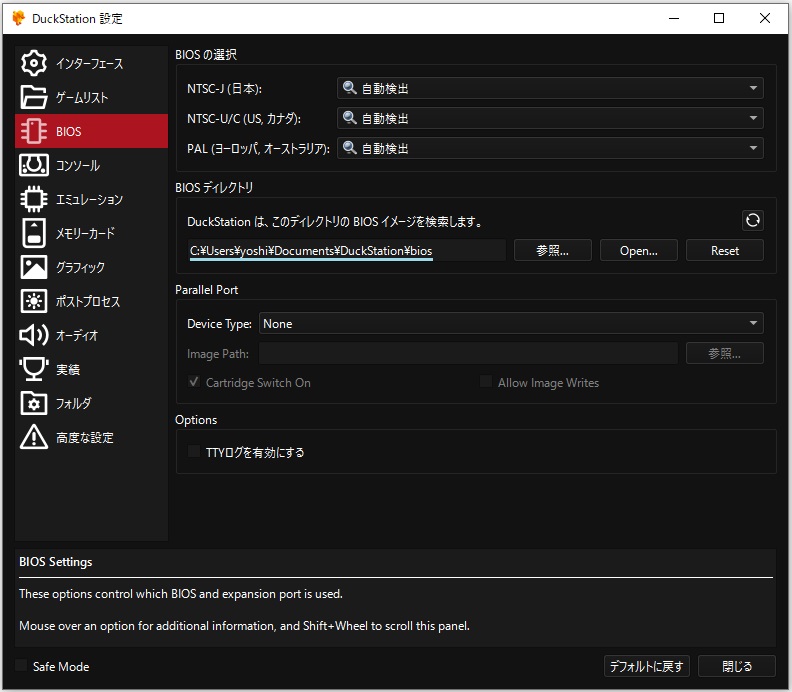Click the 'BIOS の選択' group heading

tap(206, 55)
